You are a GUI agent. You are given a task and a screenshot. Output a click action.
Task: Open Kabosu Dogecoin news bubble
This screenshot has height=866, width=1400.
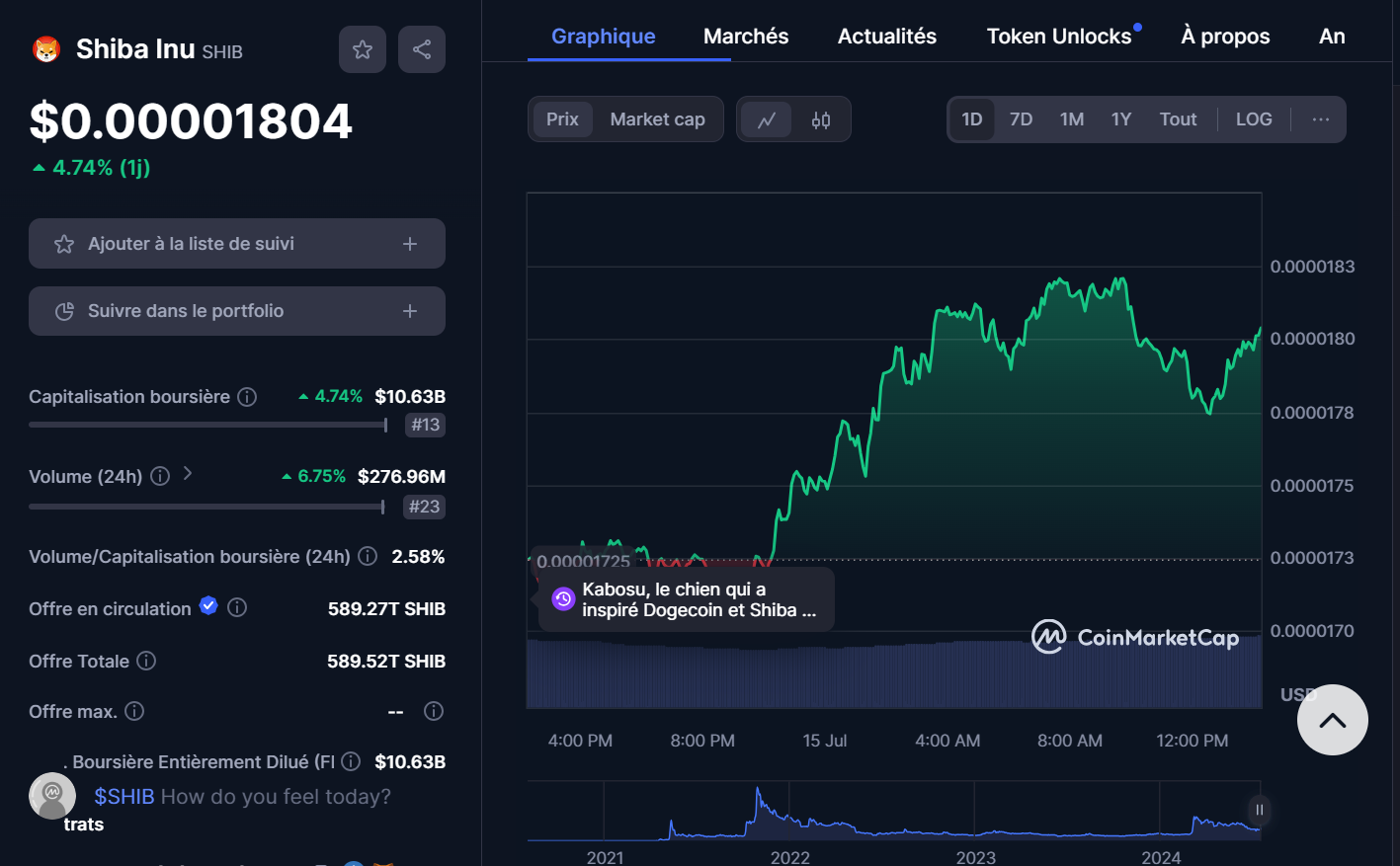(687, 599)
